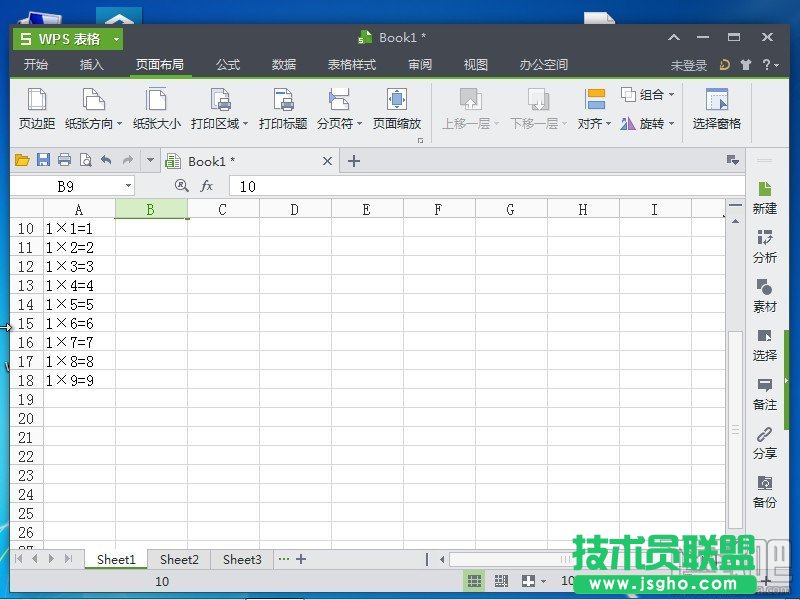Select the 打印标题 (Print Titles) tool
The width and height of the screenshot is (800, 600).
click(284, 108)
